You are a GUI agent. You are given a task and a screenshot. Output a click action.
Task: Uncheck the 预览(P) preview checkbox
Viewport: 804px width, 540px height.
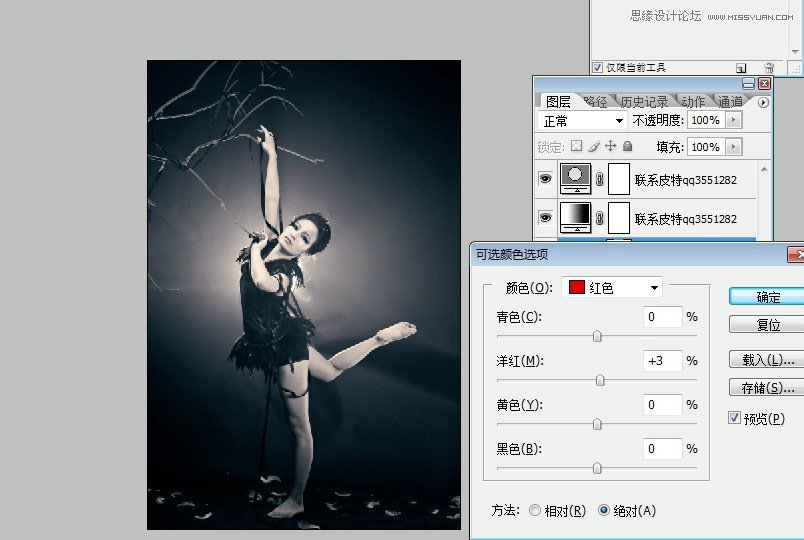pyautogui.click(x=735, y=418)
